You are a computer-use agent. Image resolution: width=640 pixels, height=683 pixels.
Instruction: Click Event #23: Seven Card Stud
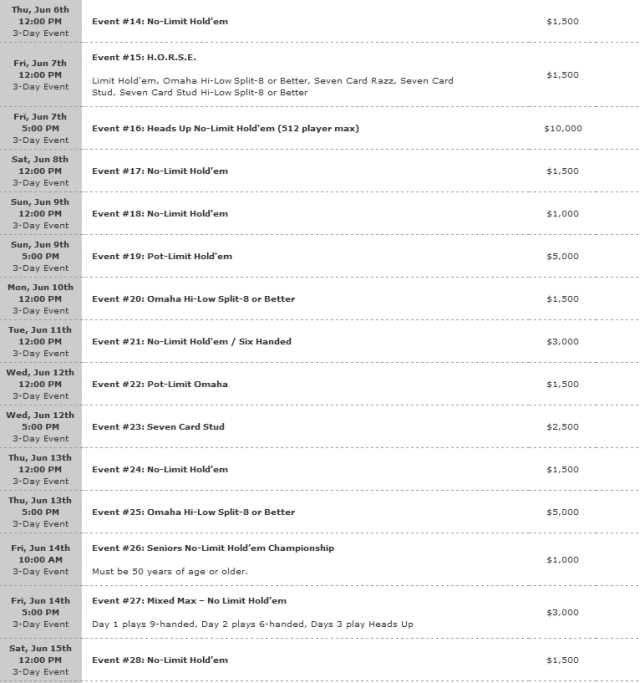[x=158, y=427]
